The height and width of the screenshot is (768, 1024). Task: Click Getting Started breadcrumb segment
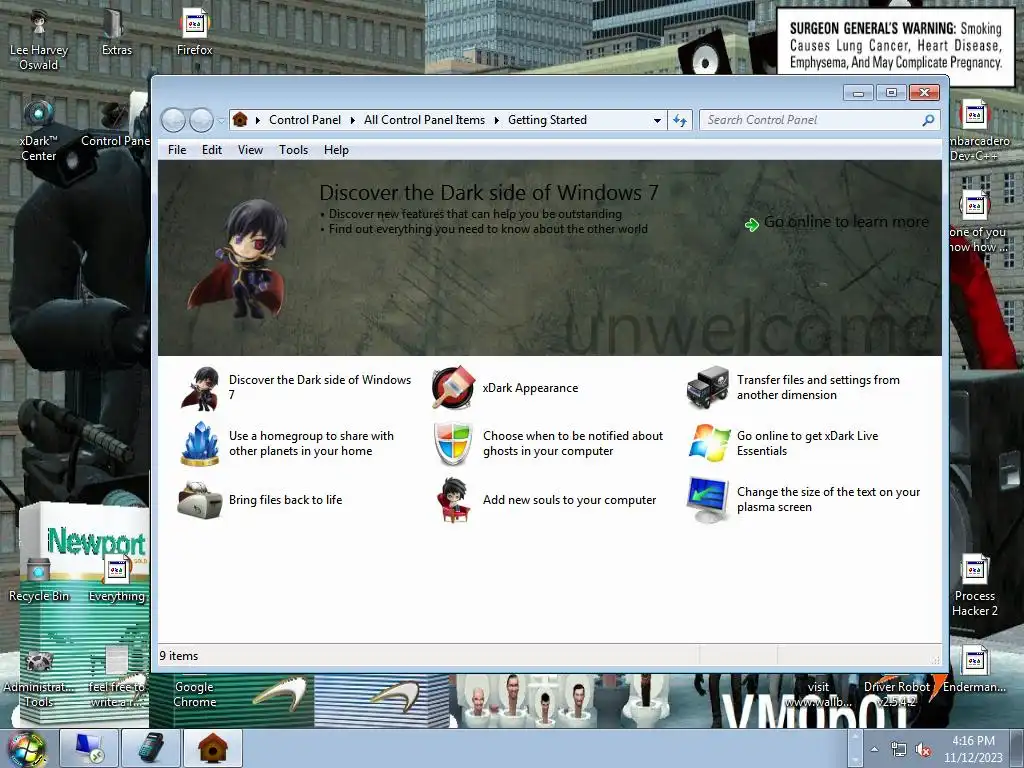547,120
